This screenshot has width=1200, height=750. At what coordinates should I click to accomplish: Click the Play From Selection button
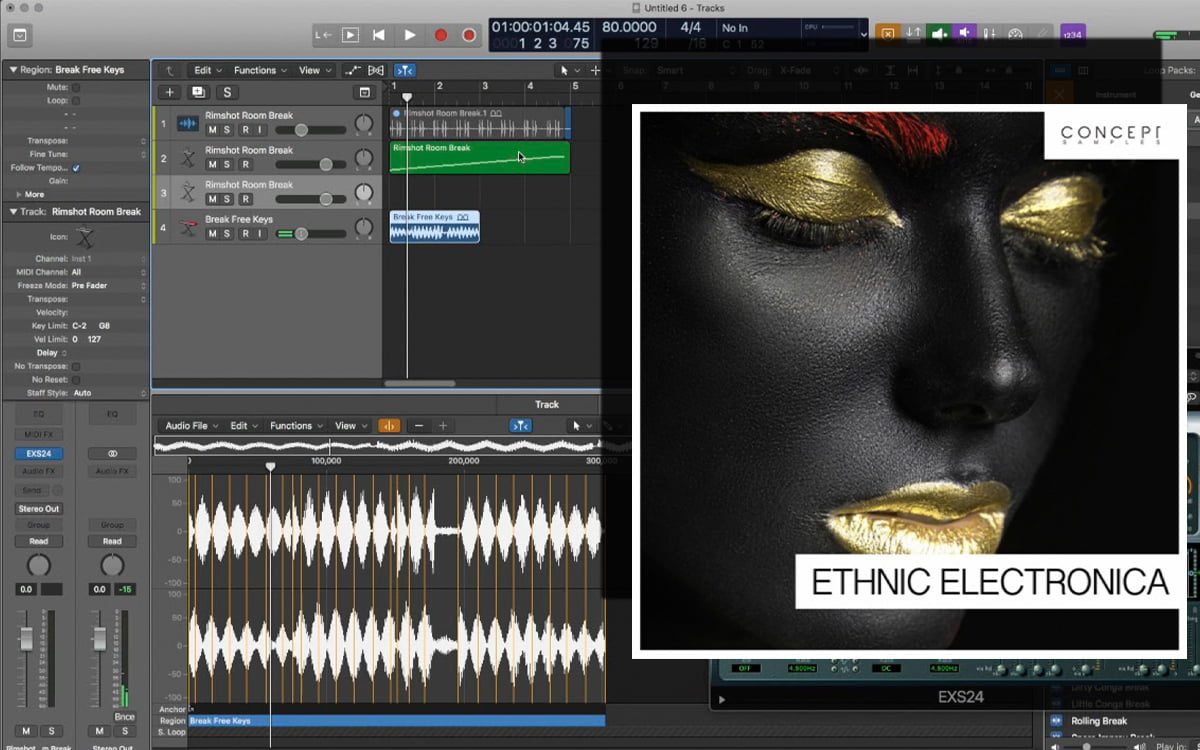350,35
